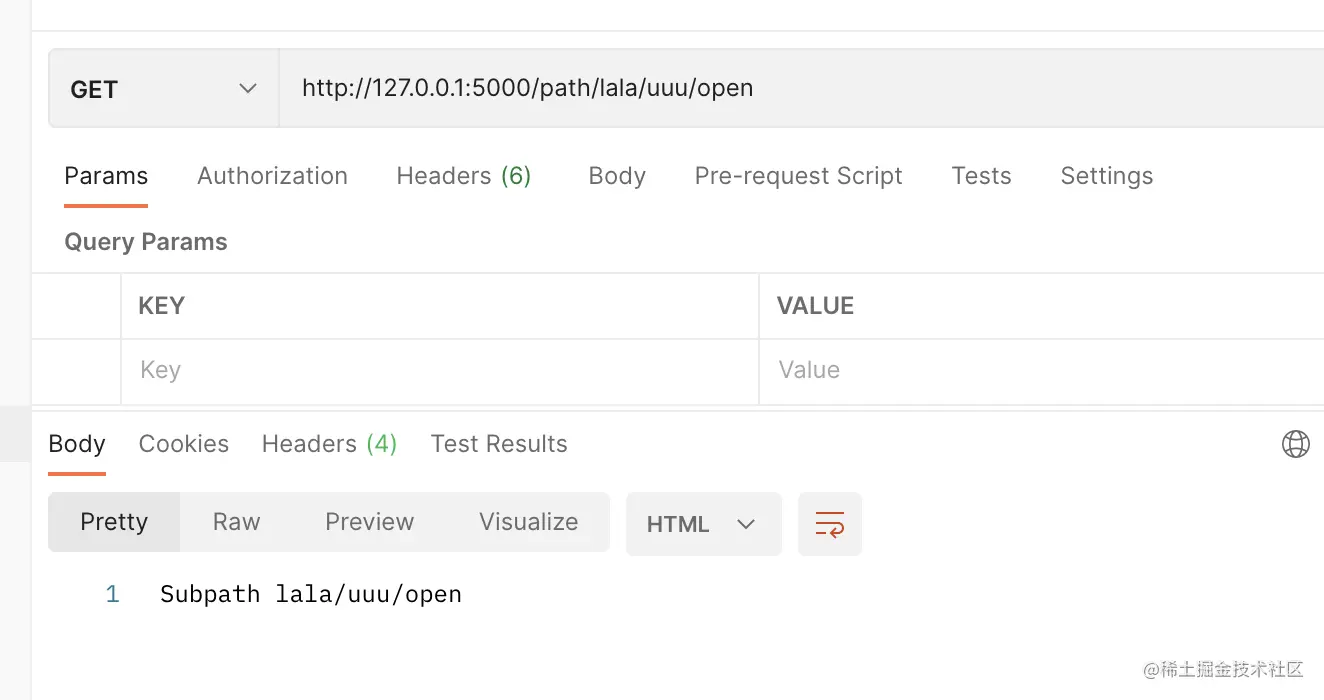Expand the HTML format dropdown

coord(703,524)
